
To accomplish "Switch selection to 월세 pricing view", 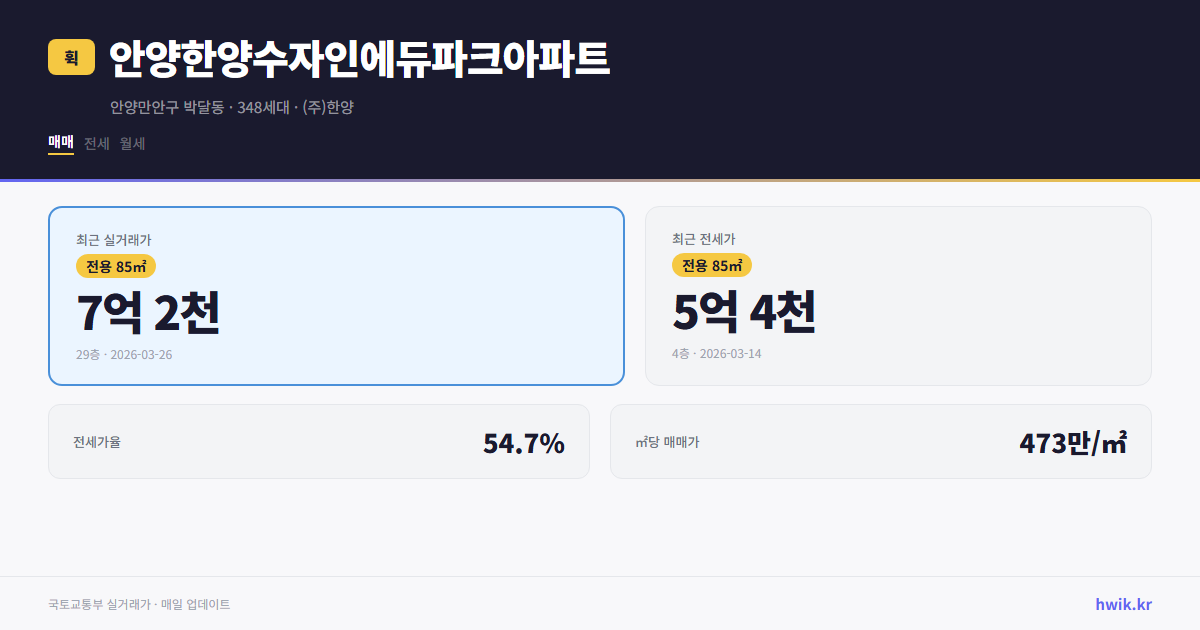I will pos(132,143).
